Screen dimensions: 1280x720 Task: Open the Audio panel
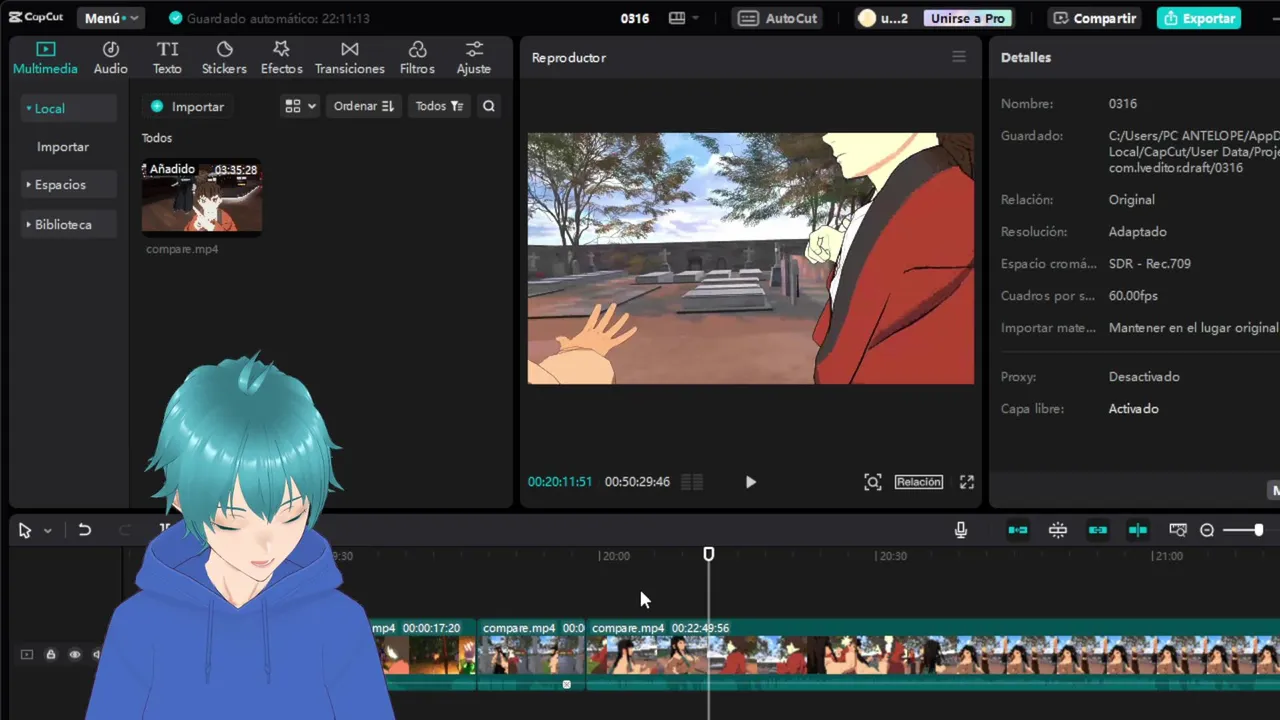point(110,58)
